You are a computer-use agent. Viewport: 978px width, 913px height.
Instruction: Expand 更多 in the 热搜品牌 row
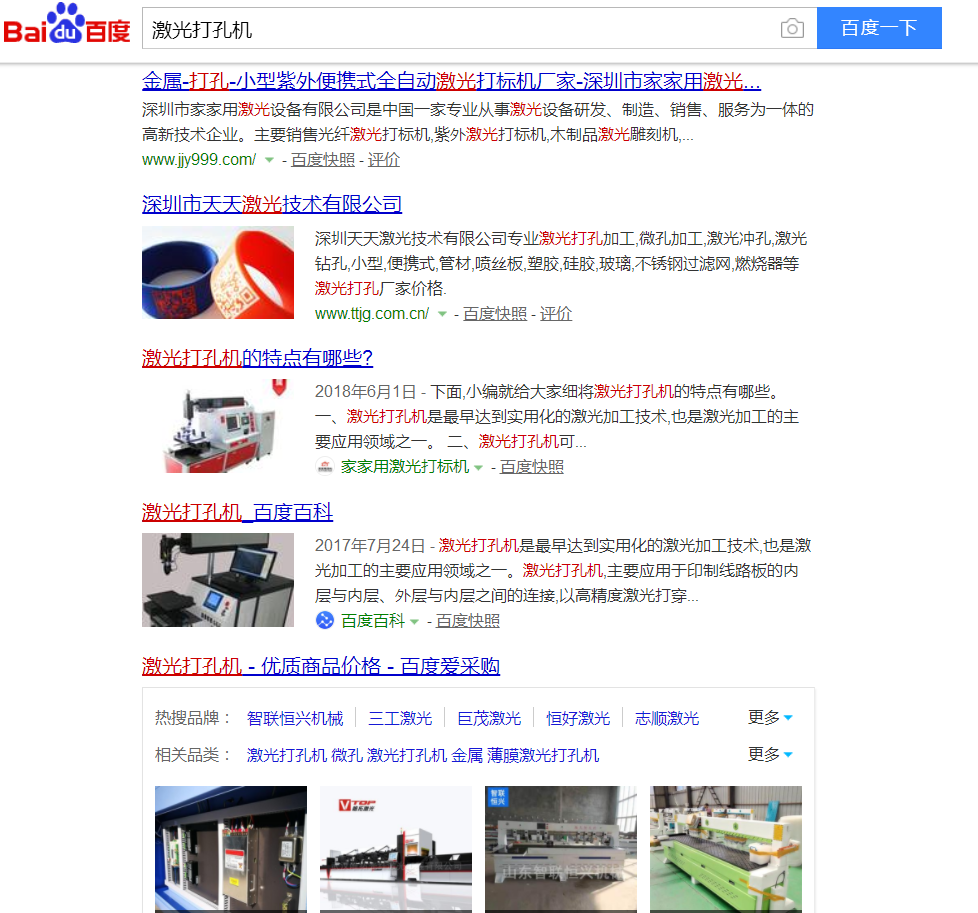click(x=770, y=718)
